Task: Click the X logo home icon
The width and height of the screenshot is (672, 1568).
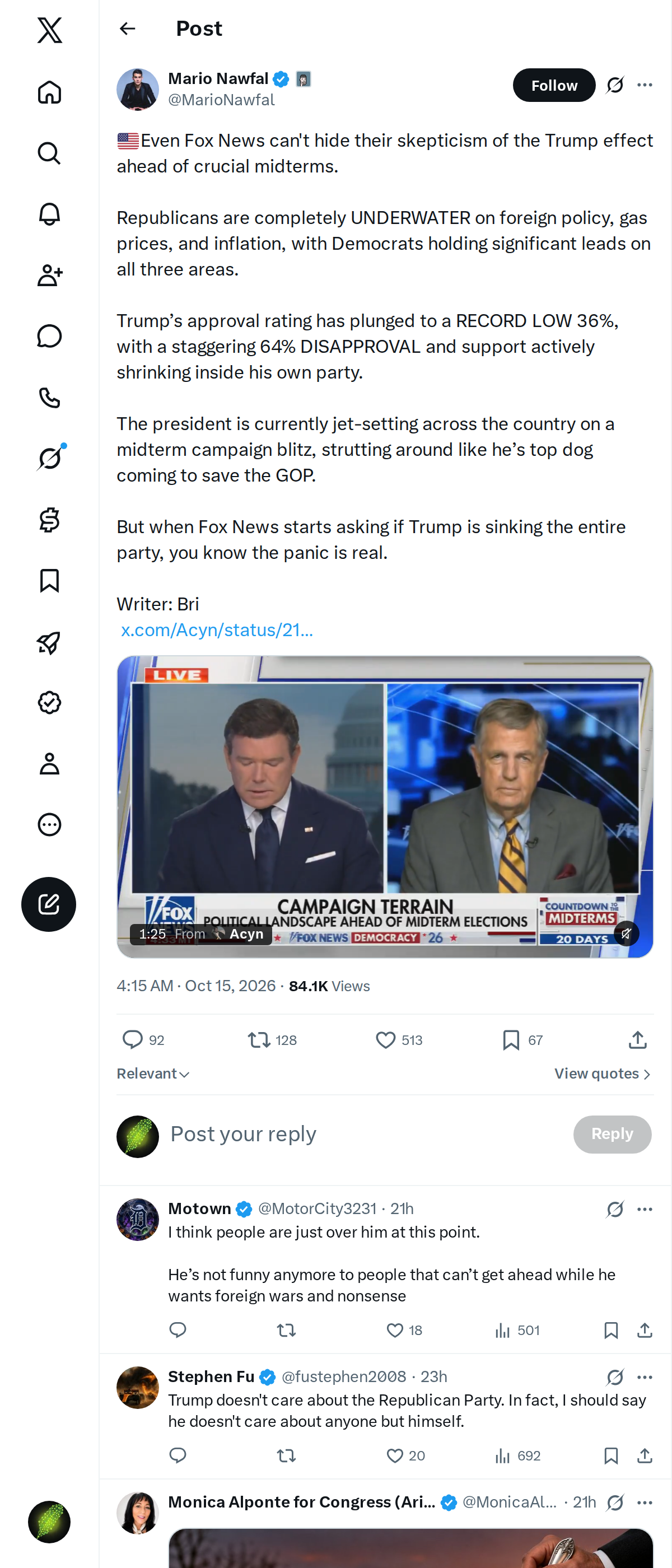Action: (49, 30)
